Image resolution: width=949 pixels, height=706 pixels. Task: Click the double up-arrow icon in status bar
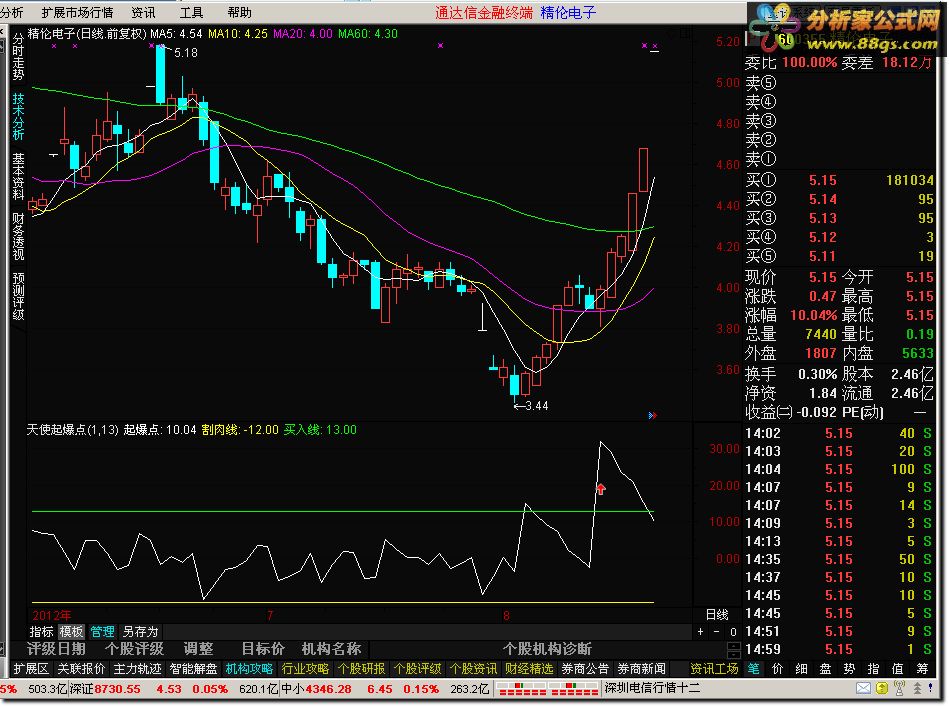918,688
